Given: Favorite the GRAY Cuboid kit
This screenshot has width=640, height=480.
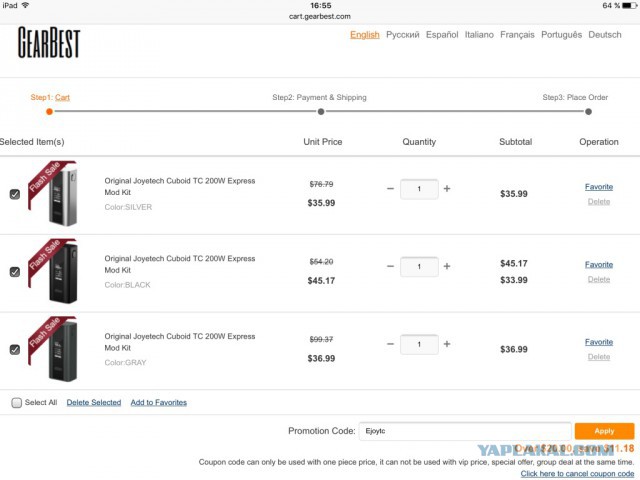Looking at the screenshot, I should 599,342.
